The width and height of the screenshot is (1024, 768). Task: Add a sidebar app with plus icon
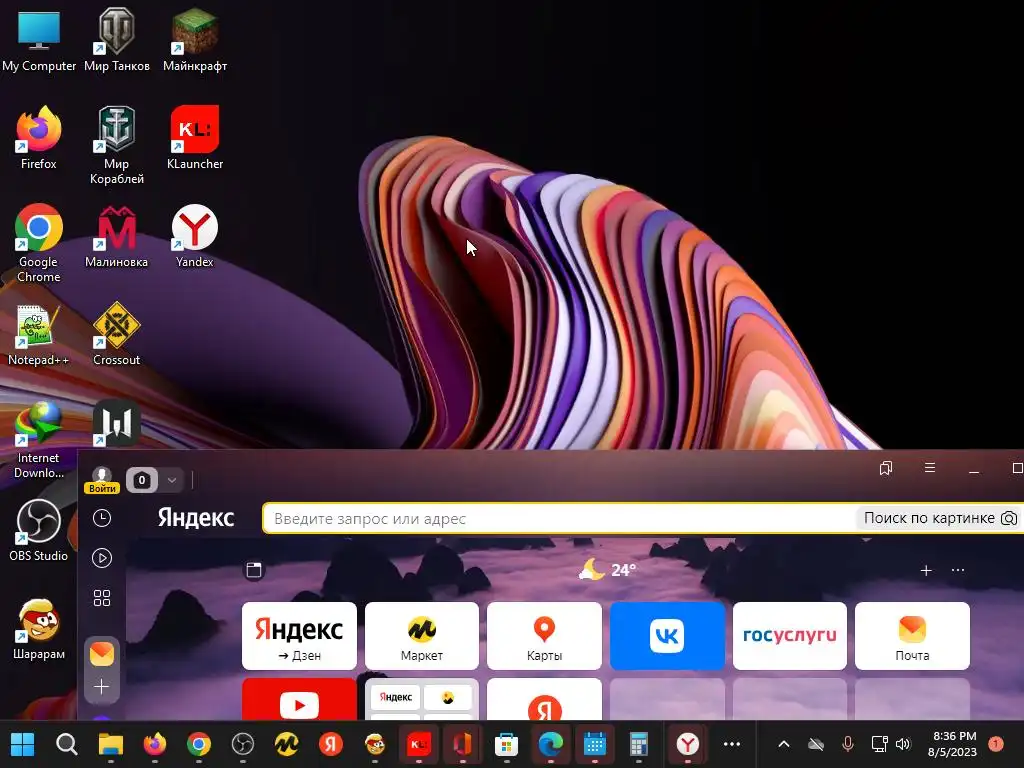[x=102, y=686]
